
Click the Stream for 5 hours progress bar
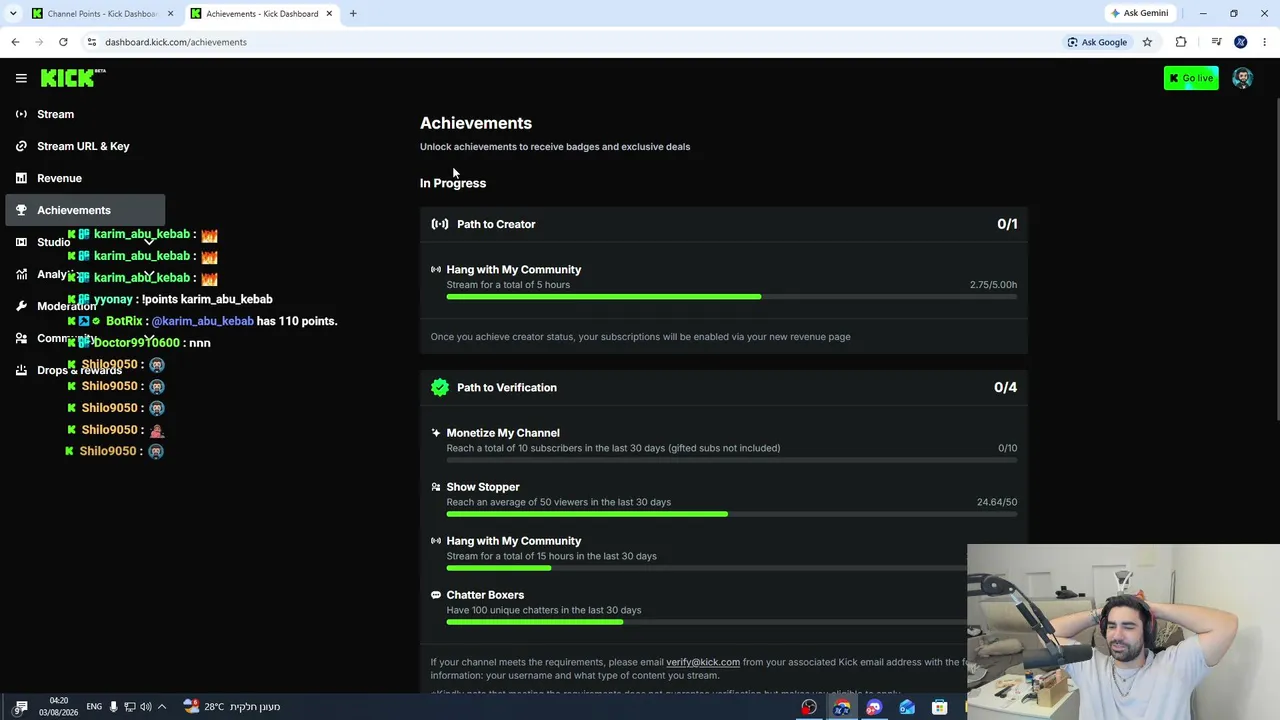pyautogui.click(x=732, y=297)
